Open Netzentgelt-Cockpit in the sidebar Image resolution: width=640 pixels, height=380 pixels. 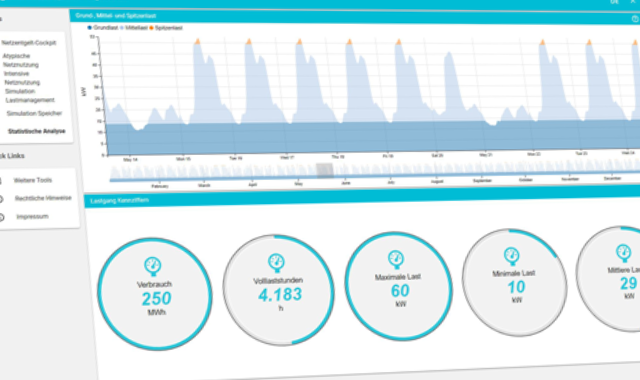click(29, 43)
